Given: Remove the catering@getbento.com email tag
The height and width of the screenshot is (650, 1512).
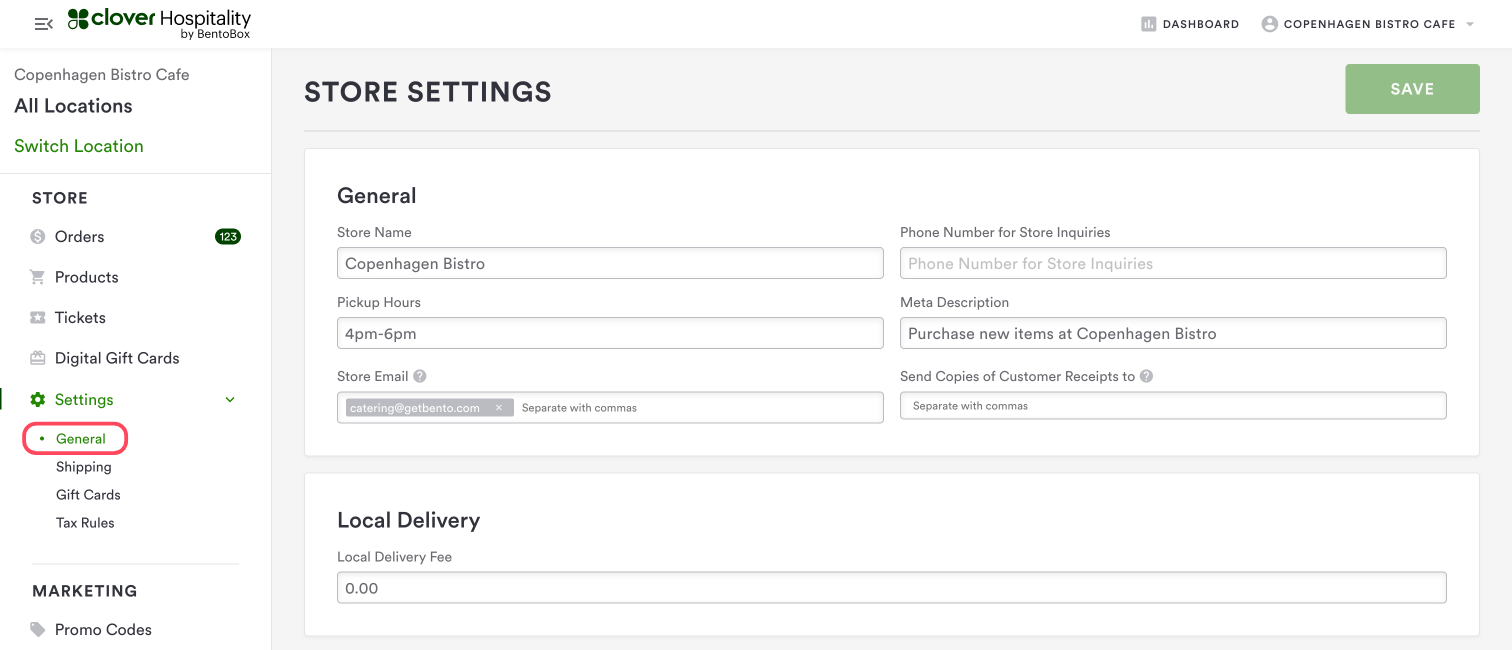Looking at the screenshot, I should [499, 408].
